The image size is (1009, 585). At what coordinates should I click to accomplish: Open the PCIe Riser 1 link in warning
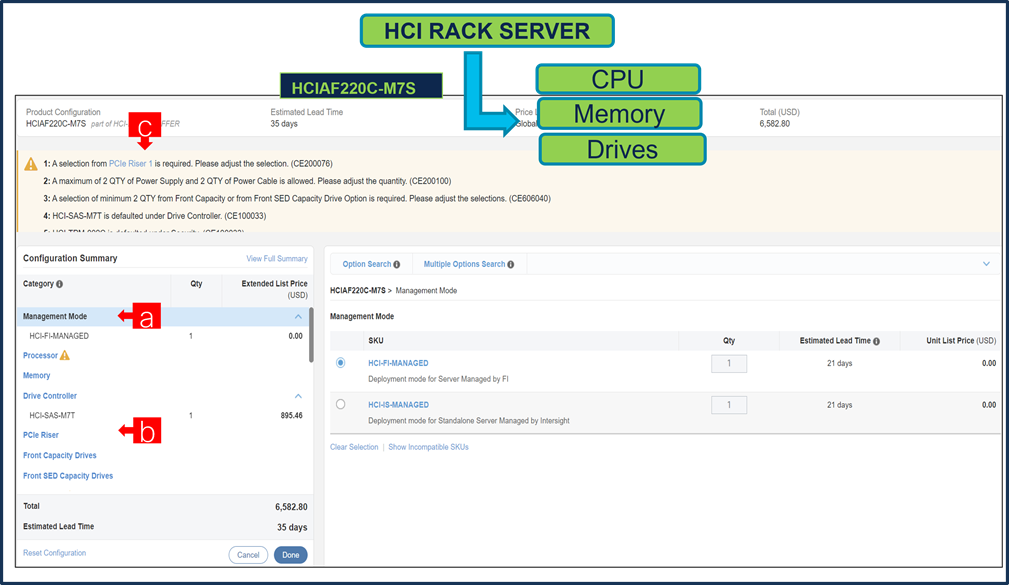(131, 164)
